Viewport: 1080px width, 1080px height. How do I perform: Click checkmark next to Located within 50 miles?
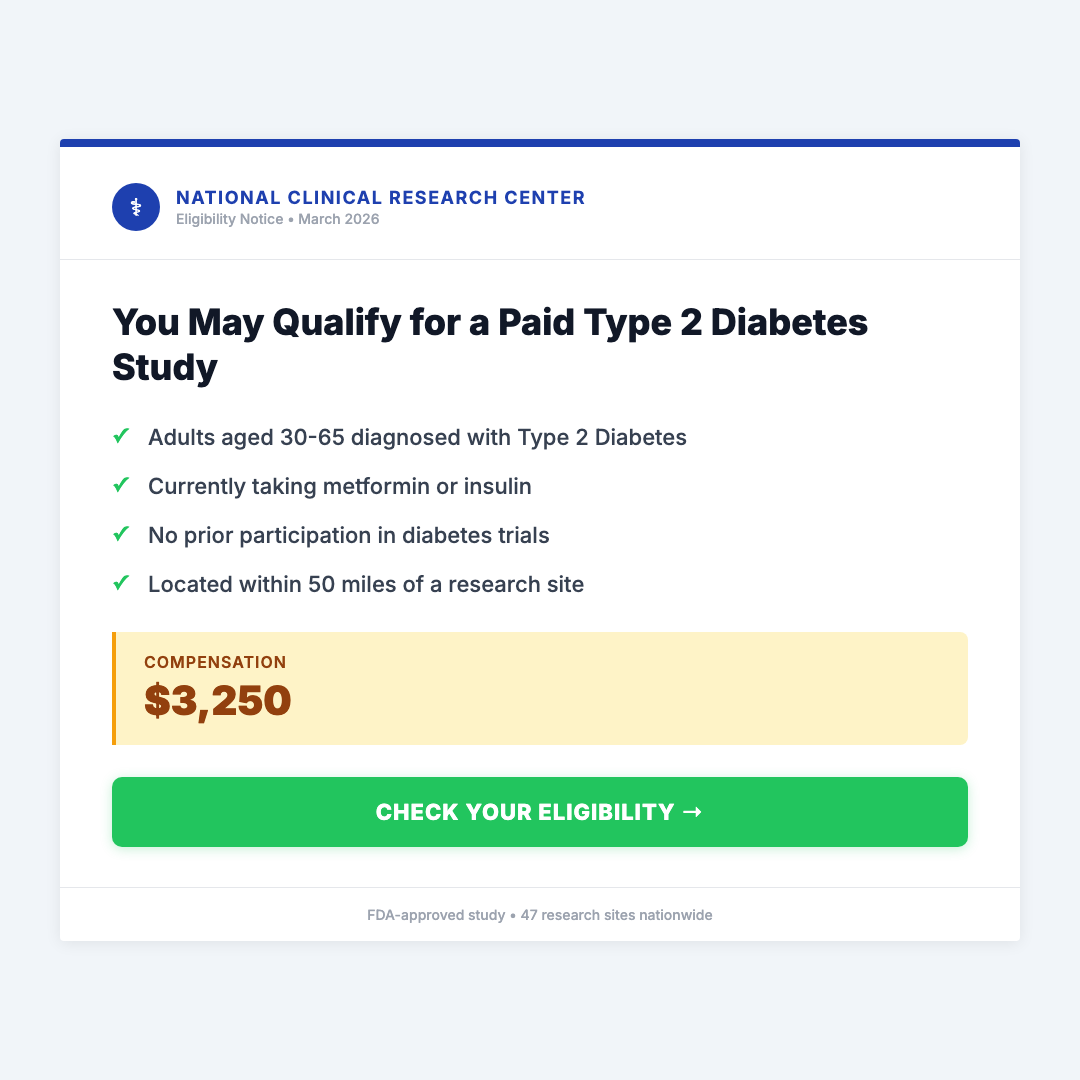click(121, 583)
